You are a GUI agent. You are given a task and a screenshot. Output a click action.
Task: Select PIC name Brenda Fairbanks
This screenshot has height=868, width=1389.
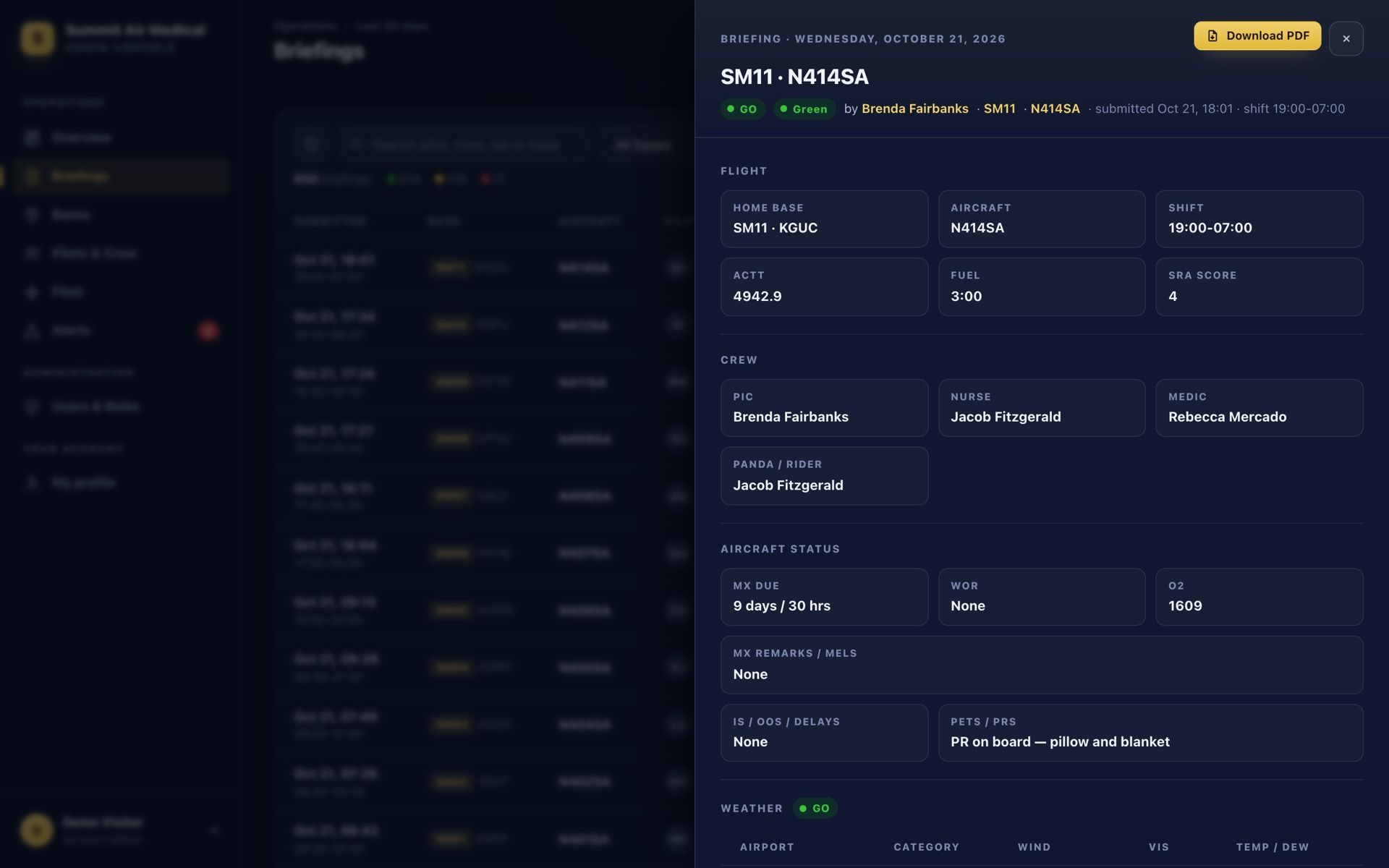(790, 417)
